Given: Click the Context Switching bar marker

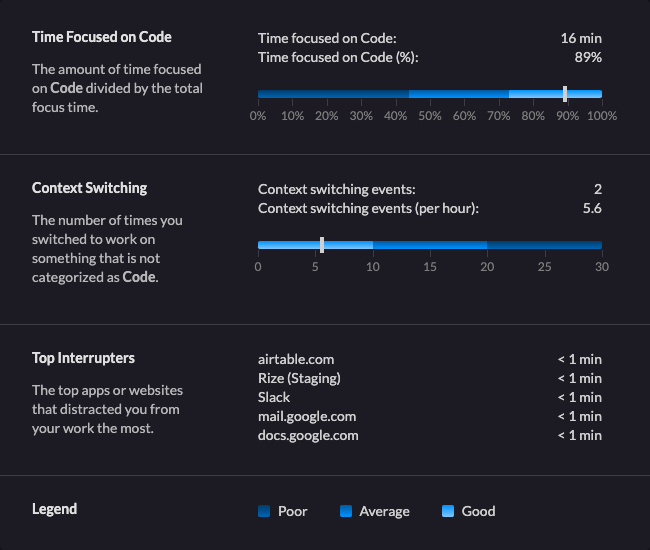Looking at the screenshot, I should click(x=322, y=244).
